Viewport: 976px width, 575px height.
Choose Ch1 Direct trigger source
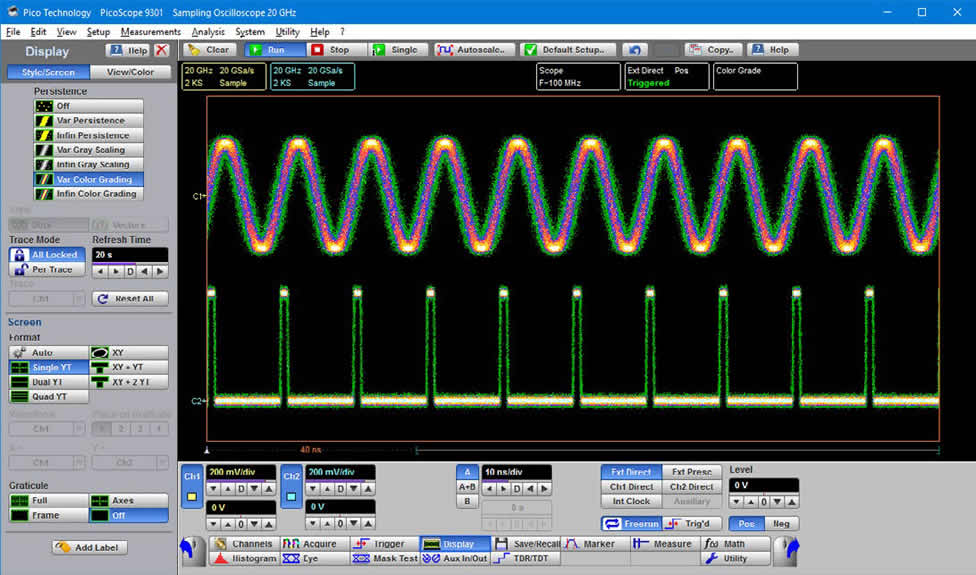coord(631,487)
